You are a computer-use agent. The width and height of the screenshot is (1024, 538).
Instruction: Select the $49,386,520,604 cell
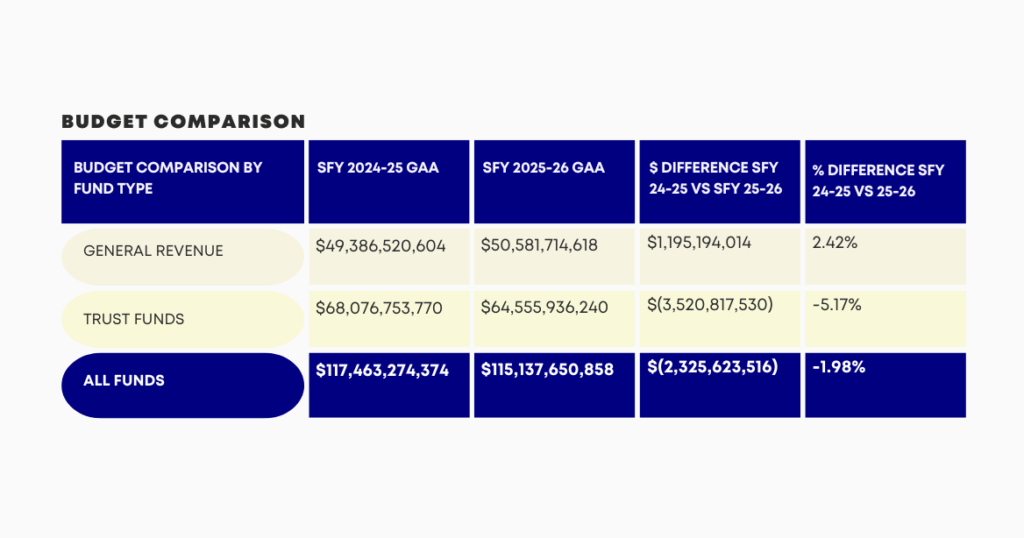pos(389,256)
